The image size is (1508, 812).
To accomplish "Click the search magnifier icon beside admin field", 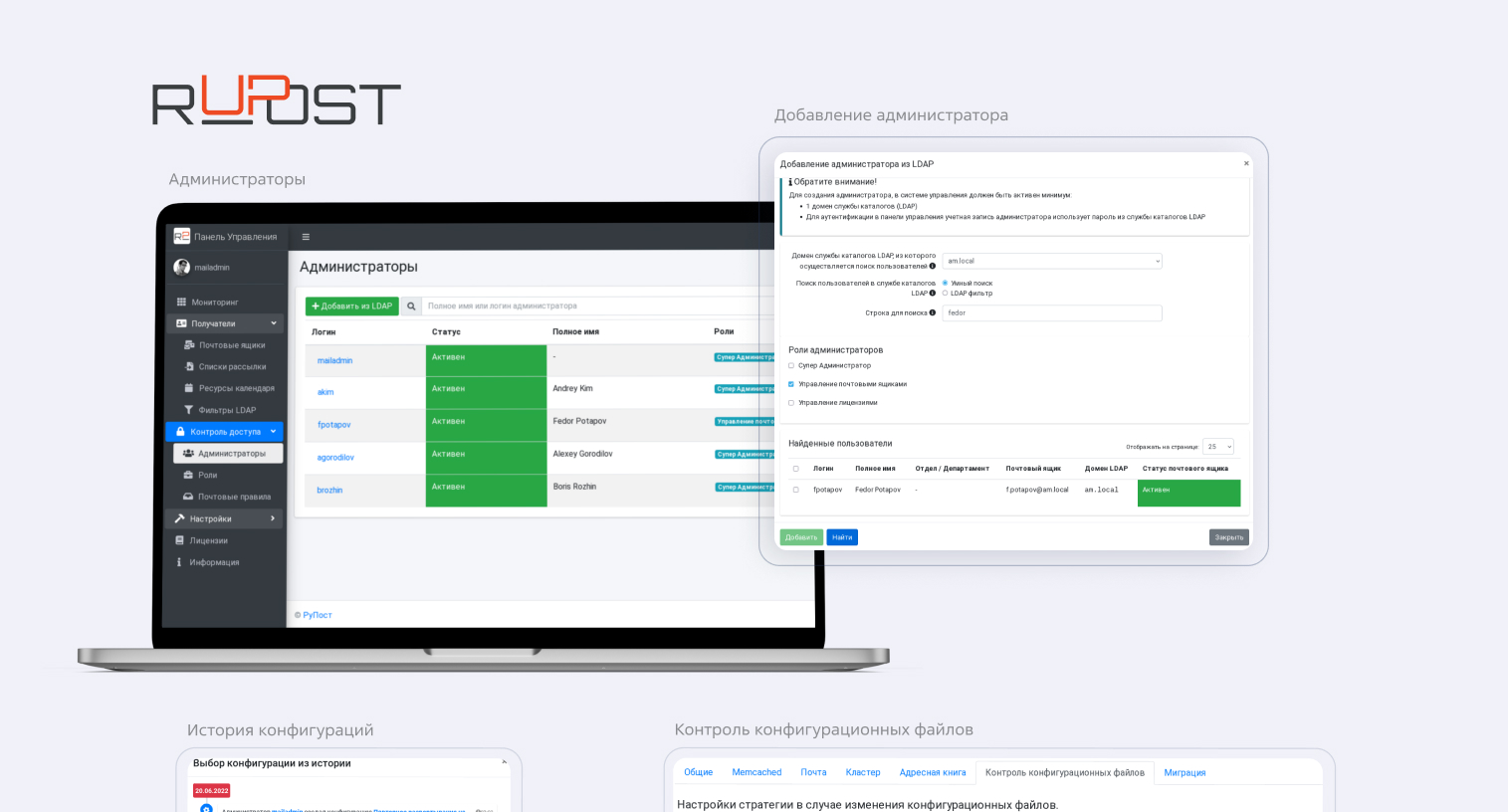I will (411, 306).
